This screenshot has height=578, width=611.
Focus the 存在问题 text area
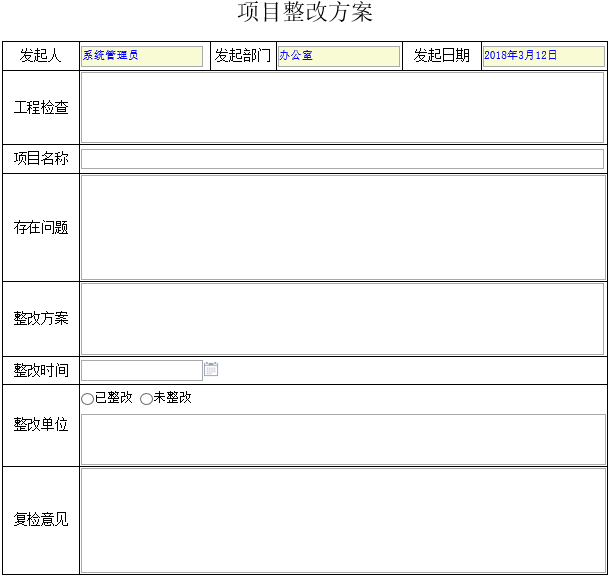342,227
